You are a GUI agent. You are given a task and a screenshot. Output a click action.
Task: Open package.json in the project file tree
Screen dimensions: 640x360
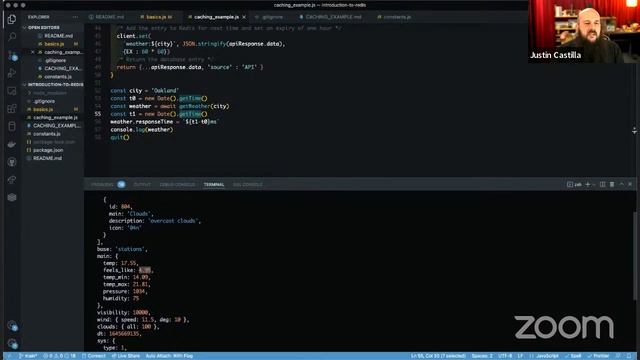pyautogui.click(x=48, y=150)
